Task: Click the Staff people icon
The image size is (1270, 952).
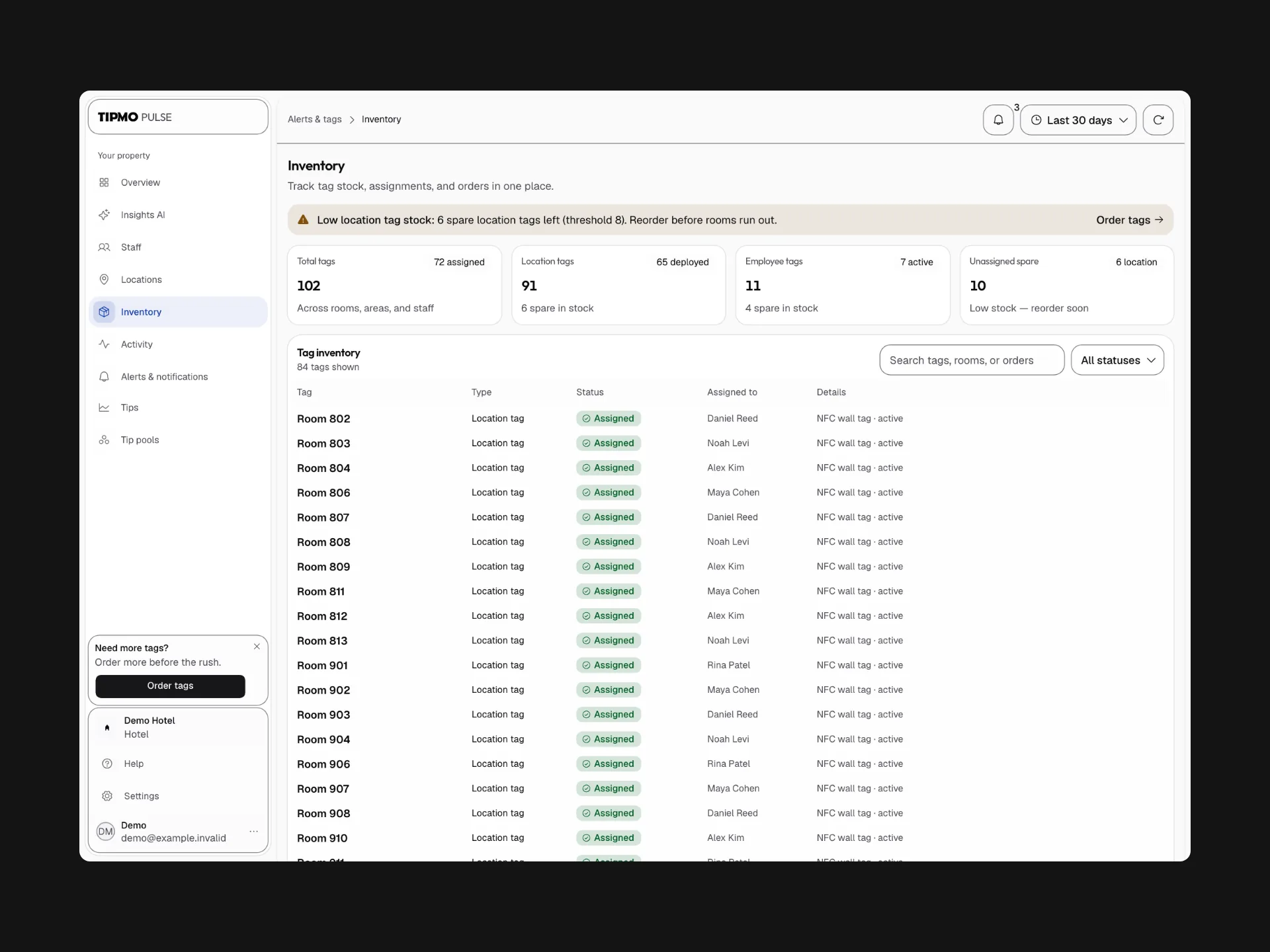Action: pyautogui.click(x=104, y=247)
